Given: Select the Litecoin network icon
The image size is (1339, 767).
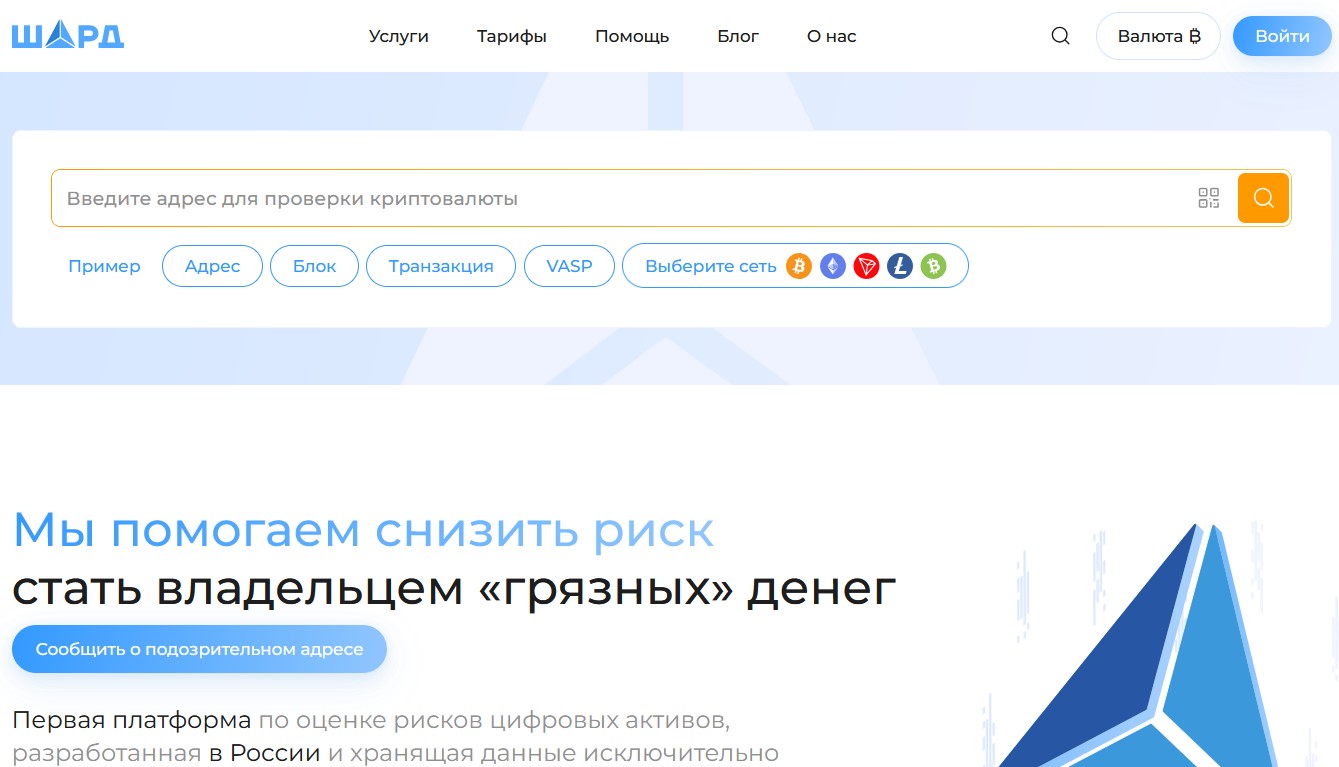Looking at the screenshot, I should coord(899,265).
